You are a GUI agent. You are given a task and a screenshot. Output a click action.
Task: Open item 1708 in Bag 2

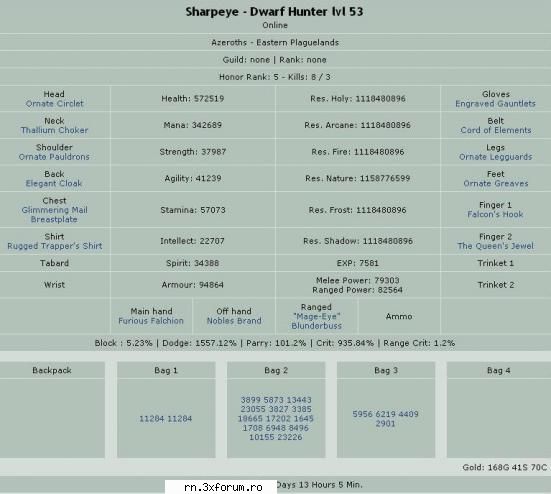(x=252, y=428)
